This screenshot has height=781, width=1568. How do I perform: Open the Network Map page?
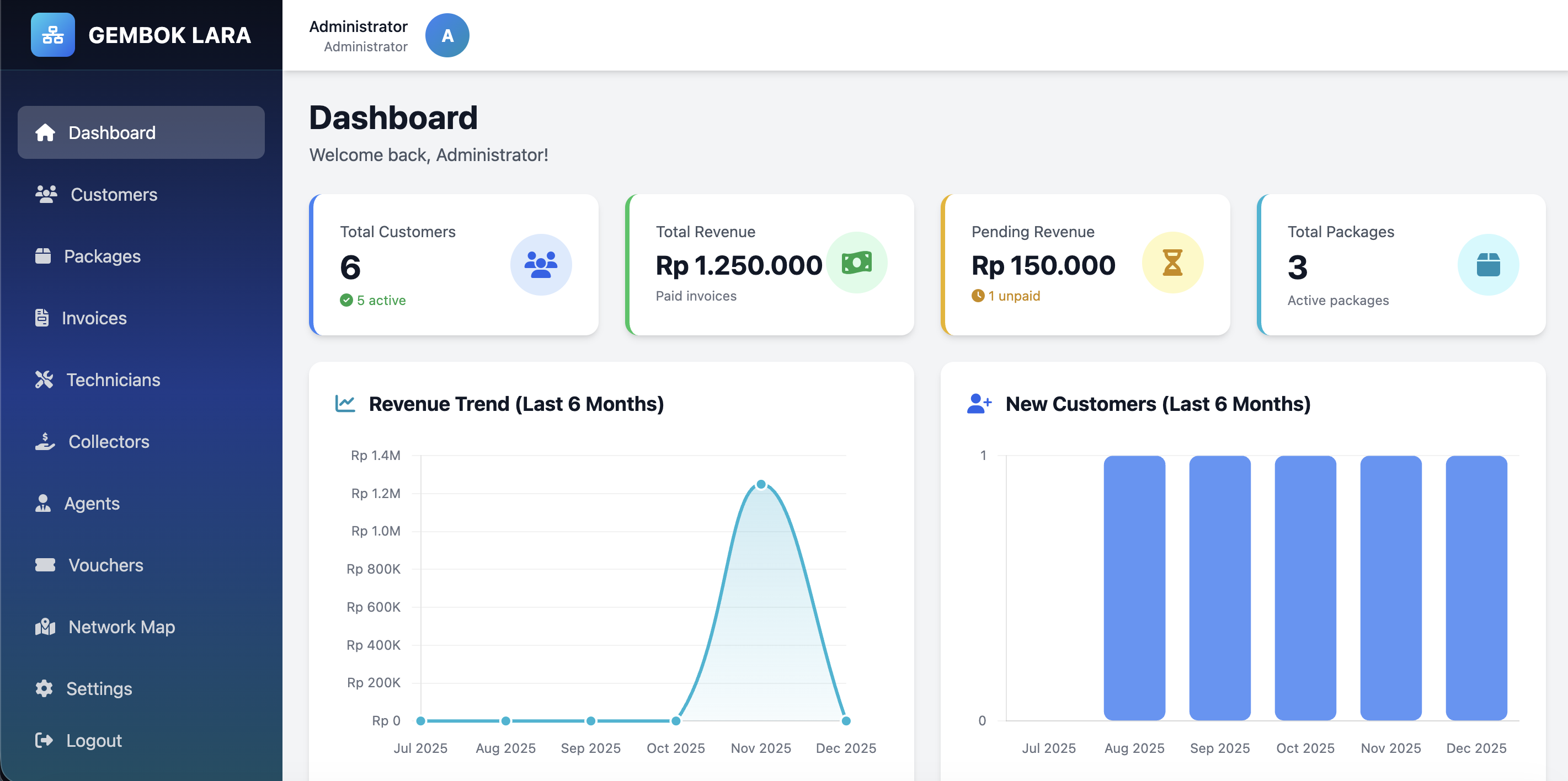point(121,627)
